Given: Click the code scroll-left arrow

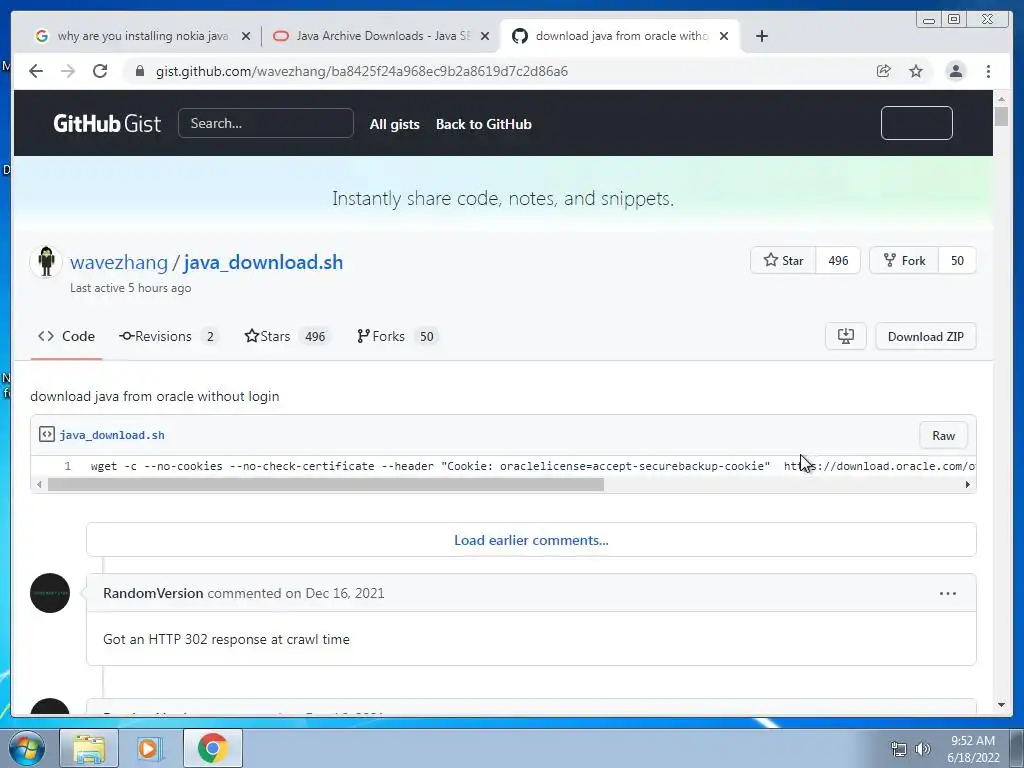Looking at the screenshot, I should tap(39, 485).
